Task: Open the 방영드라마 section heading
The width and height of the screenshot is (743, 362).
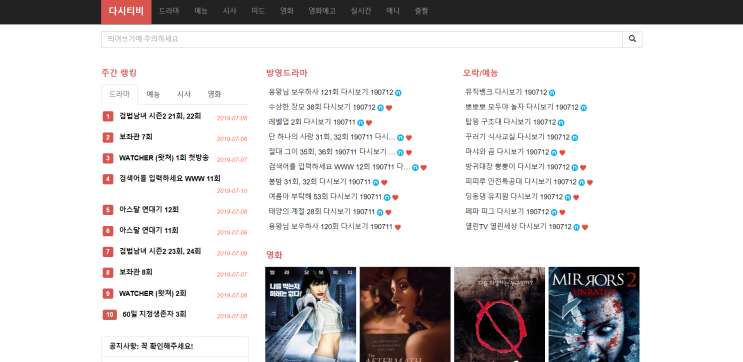Action: pyautogui.click(x=287, y=73)
